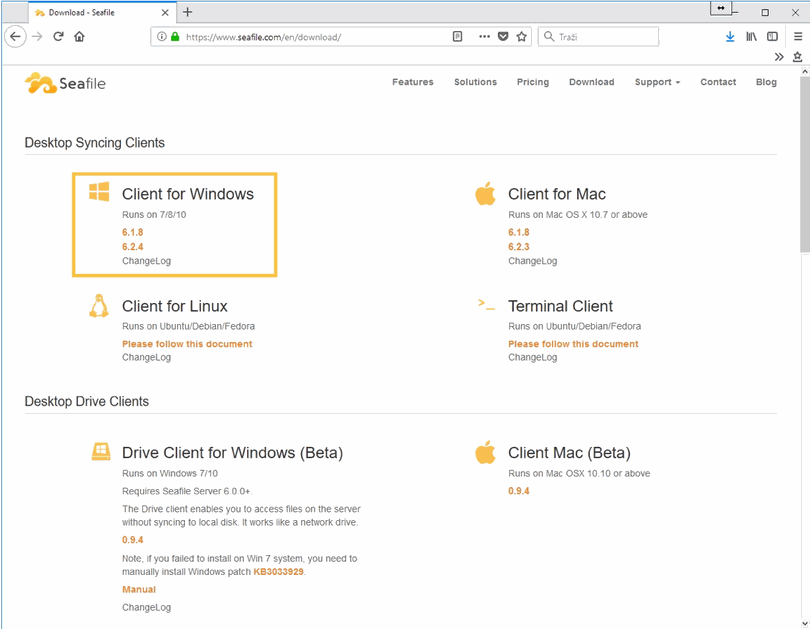The image size is (810, 629).
Task: Close the Download - Seafile tab
Action: pyautogui.click(x=165, y=12)
